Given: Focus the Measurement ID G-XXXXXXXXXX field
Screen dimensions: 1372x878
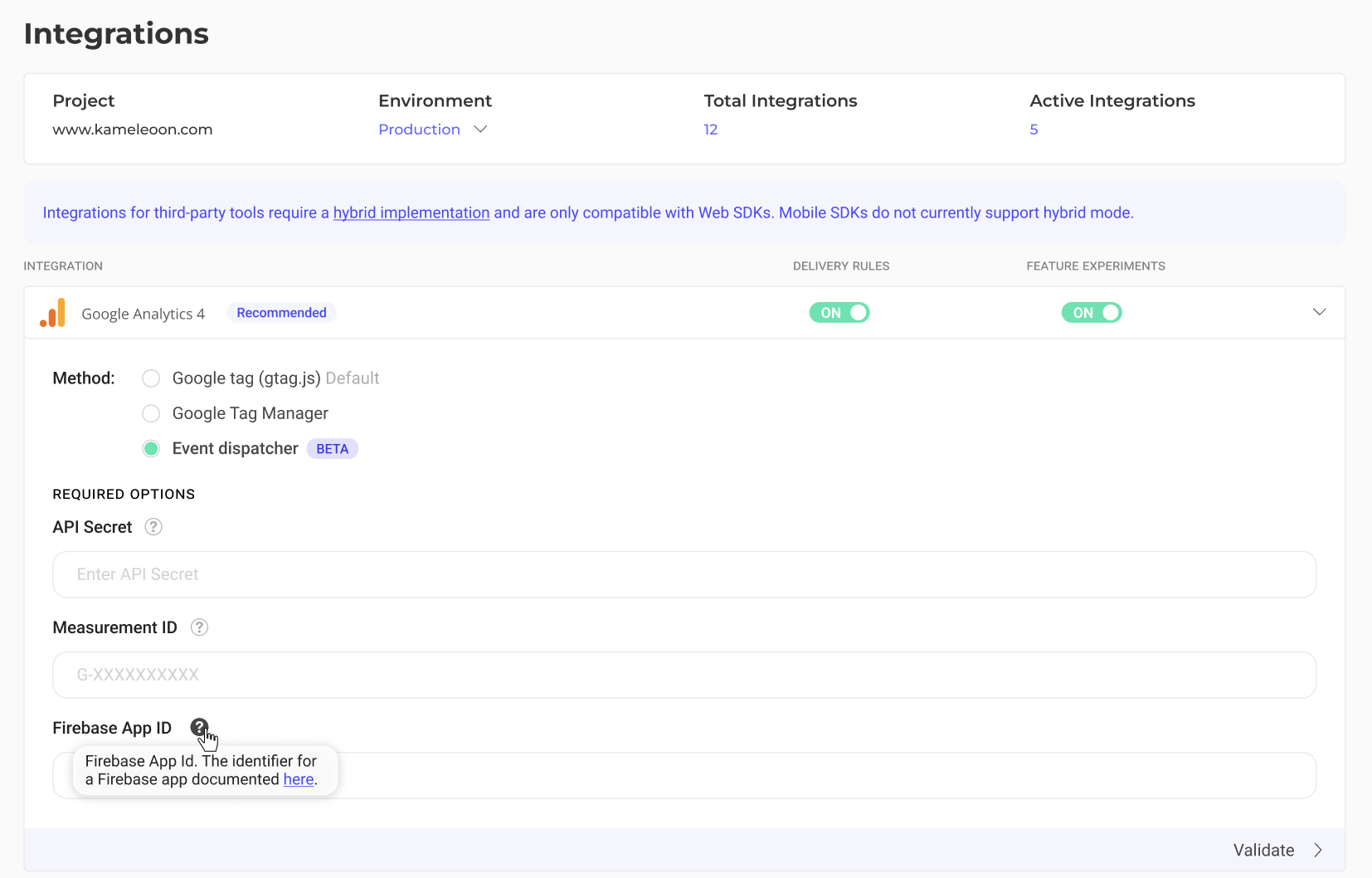Looking at the screenshot, I should pyautogui.click(x=684, y=675).
